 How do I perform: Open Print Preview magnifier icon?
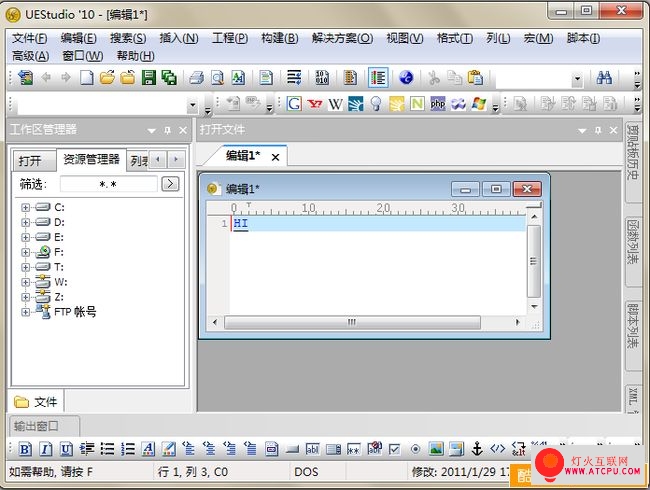coord(218,78)
